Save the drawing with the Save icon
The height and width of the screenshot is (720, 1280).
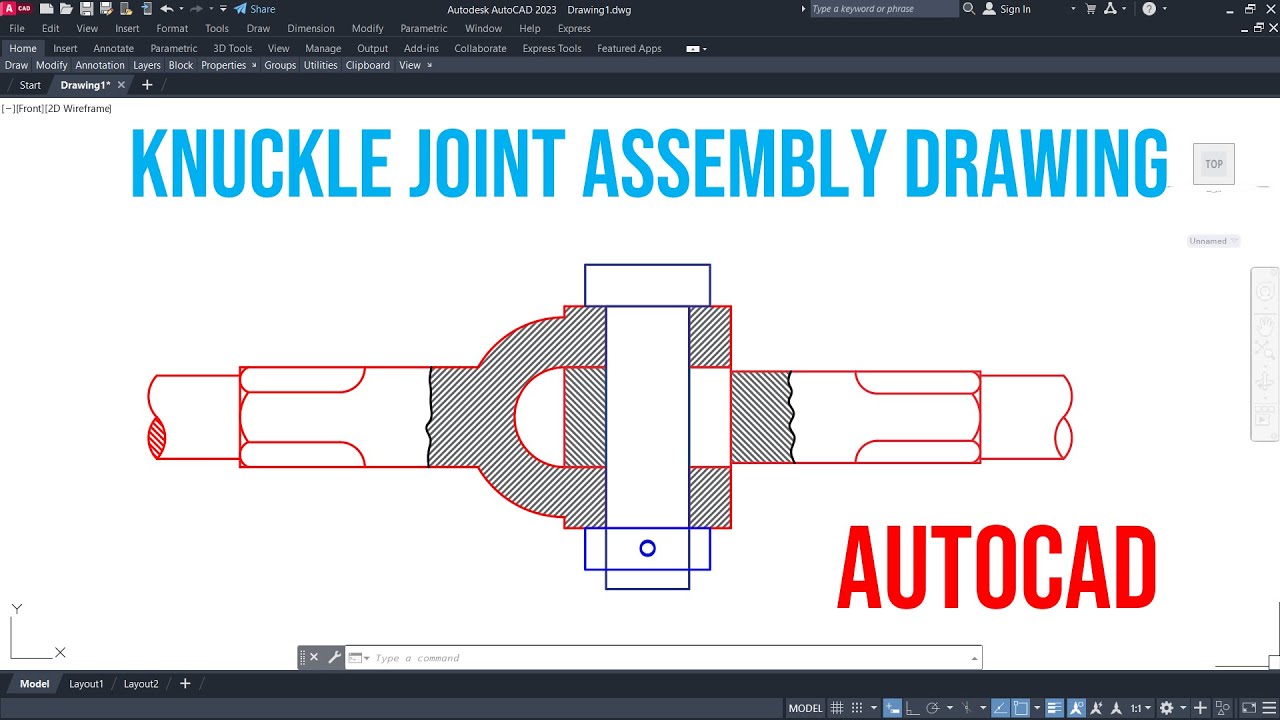86,9
